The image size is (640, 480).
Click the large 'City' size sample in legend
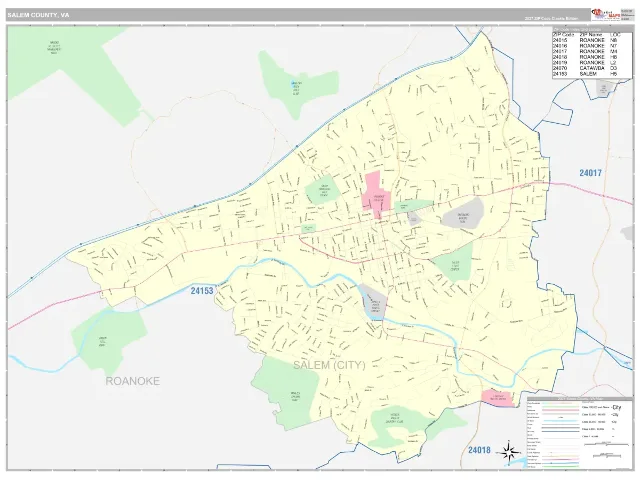pyautogui.click(x=616, y=407)
